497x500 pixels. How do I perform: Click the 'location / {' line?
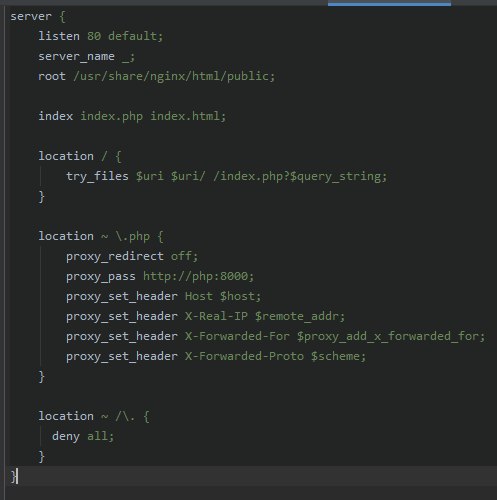pos(80,156)
